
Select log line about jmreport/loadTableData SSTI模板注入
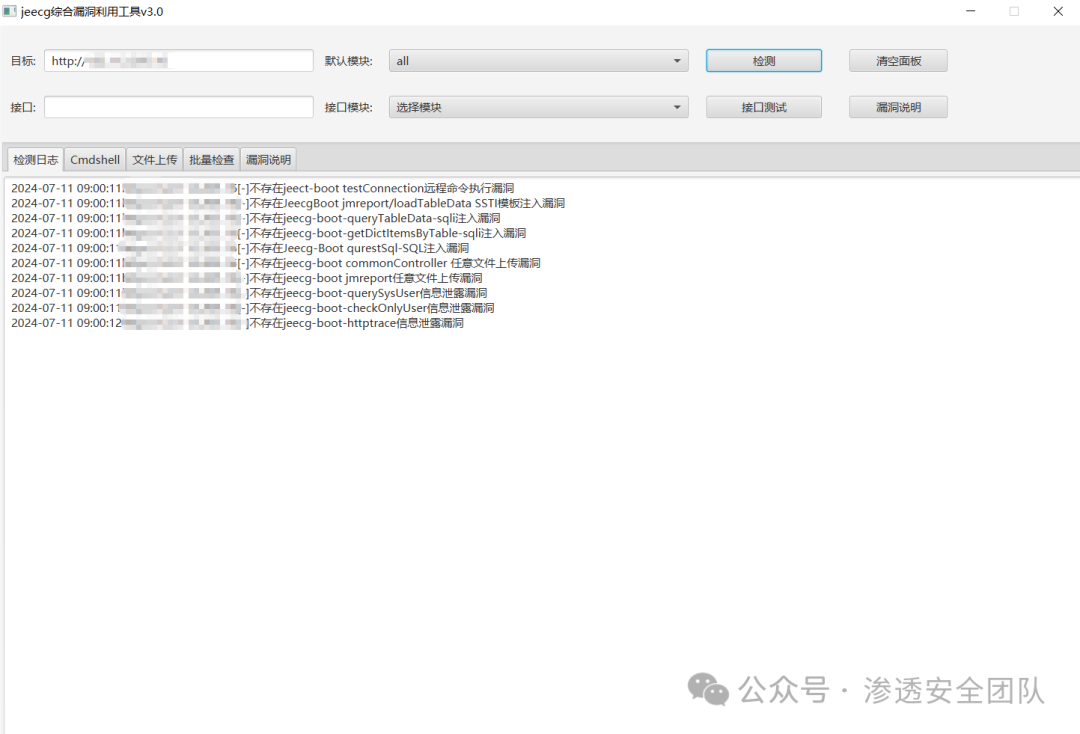pyautogui.click(x=288, y=203)
